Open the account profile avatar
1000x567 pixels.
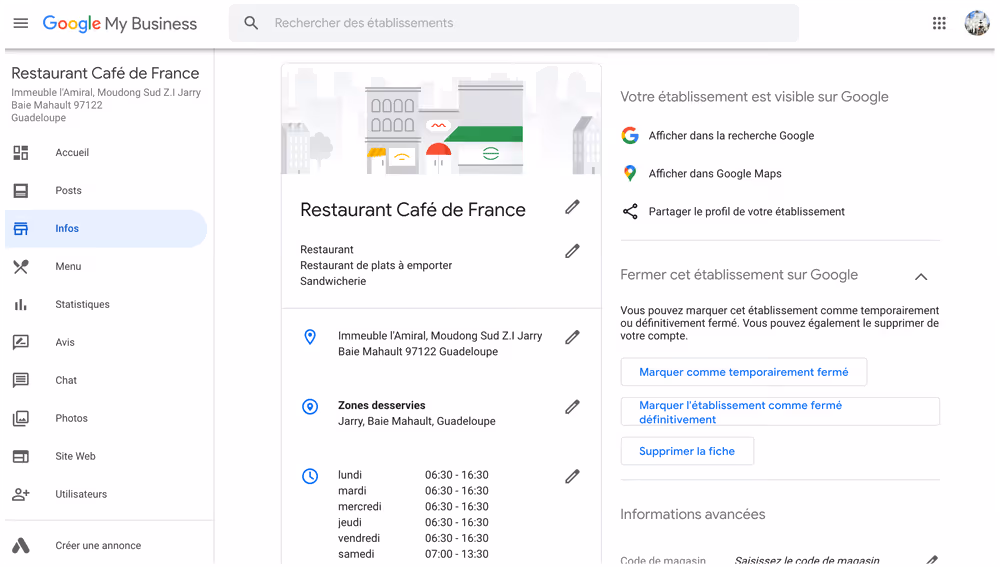[x=976, y=23]
